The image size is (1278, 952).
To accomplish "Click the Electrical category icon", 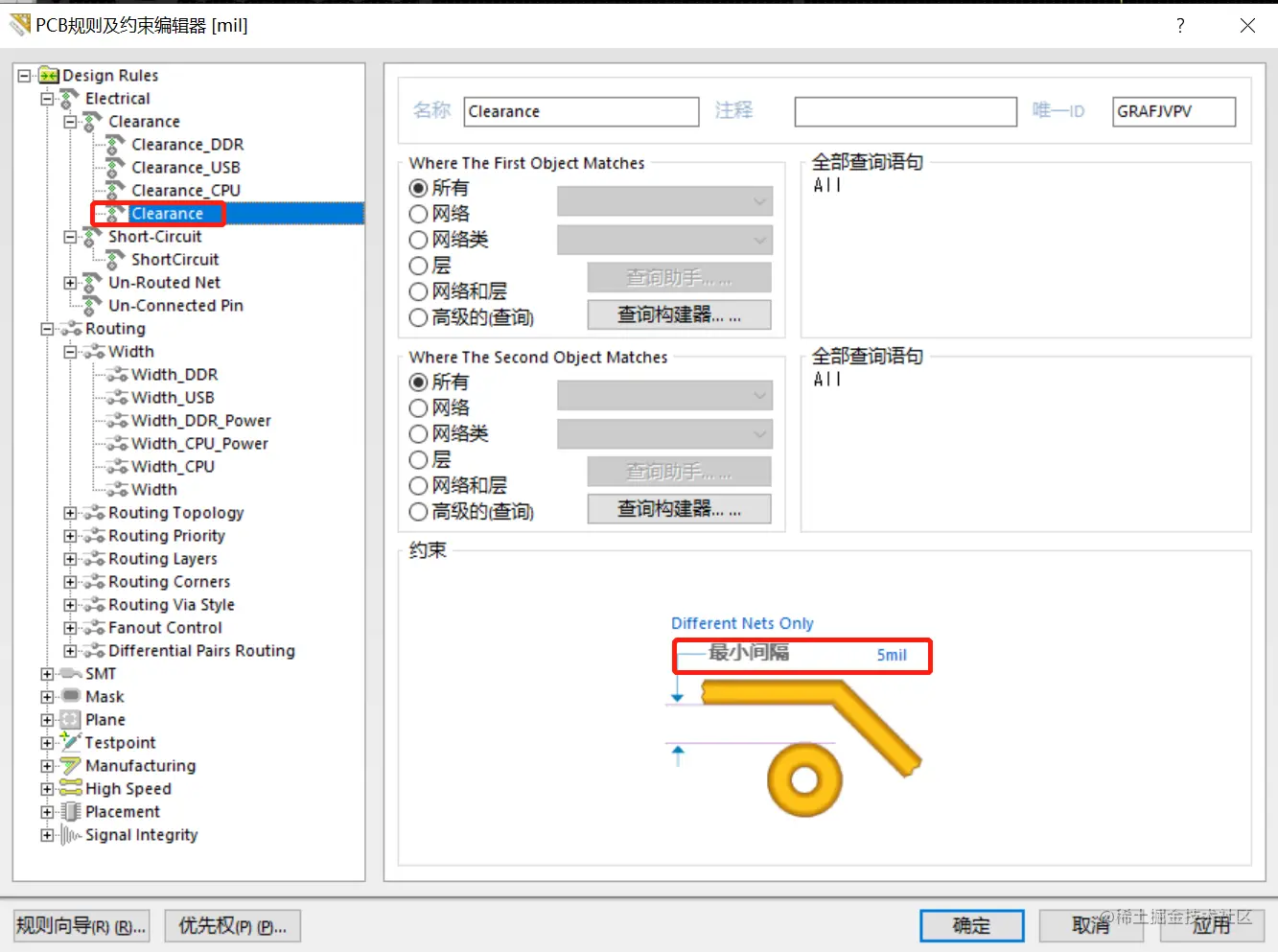I will (x=70, y=98).
